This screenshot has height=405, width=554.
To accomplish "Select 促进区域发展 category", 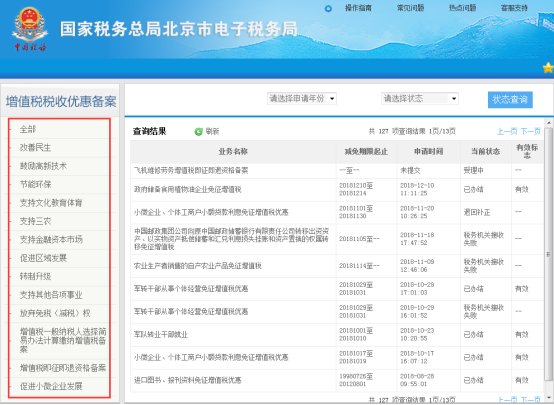I will point(43,258).
